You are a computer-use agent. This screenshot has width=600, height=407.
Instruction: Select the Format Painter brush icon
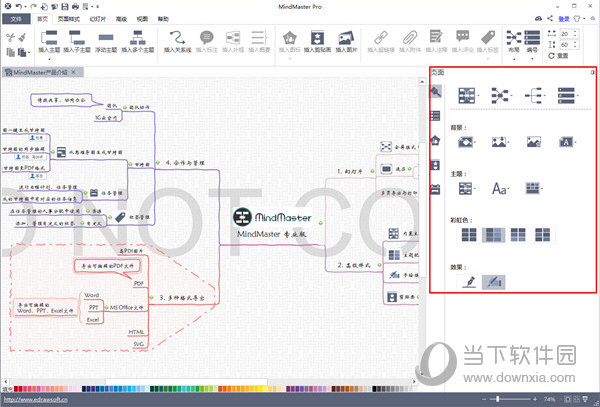(x=22, y=37)
